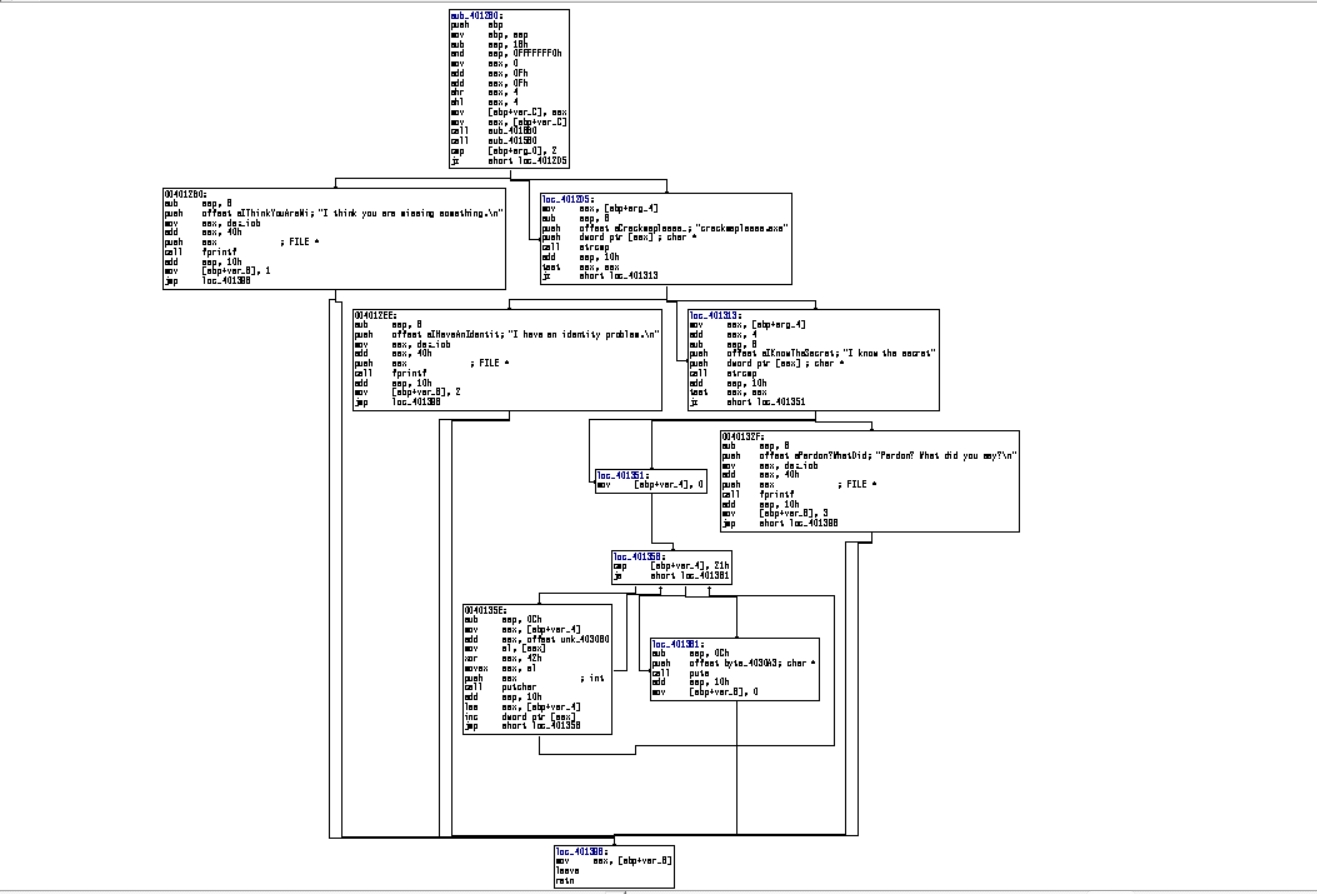Click the 'lea eax, [ebp+var_4]' instruction
The image size is (1317, 894).
pyautogui.click(x=522, y=707)
